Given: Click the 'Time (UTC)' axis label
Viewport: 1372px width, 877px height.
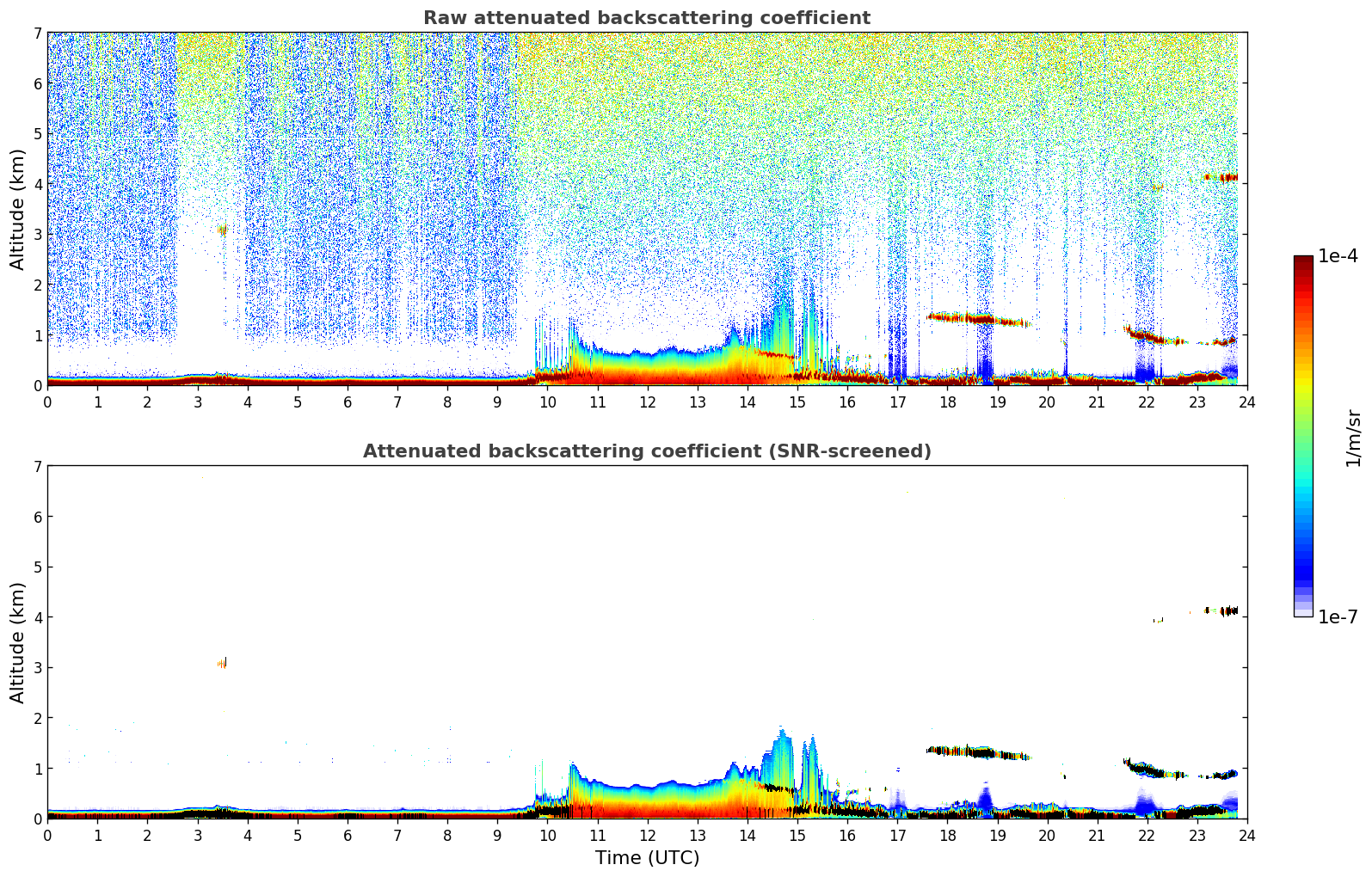Looking at the screenshot, I should click(647, 858).
